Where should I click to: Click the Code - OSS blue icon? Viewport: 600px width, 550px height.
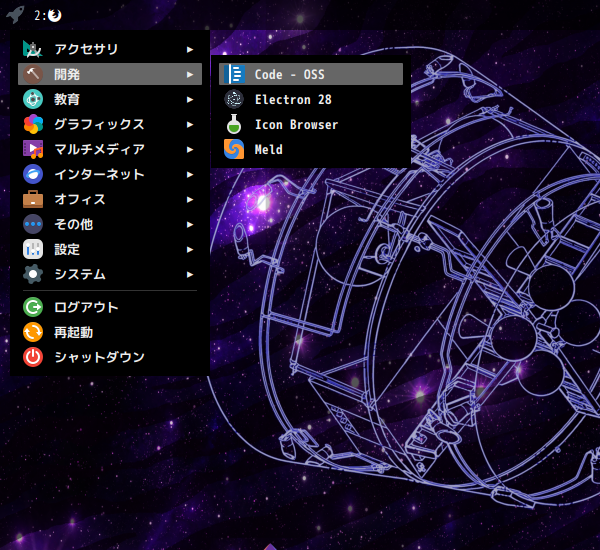(234, 74)
